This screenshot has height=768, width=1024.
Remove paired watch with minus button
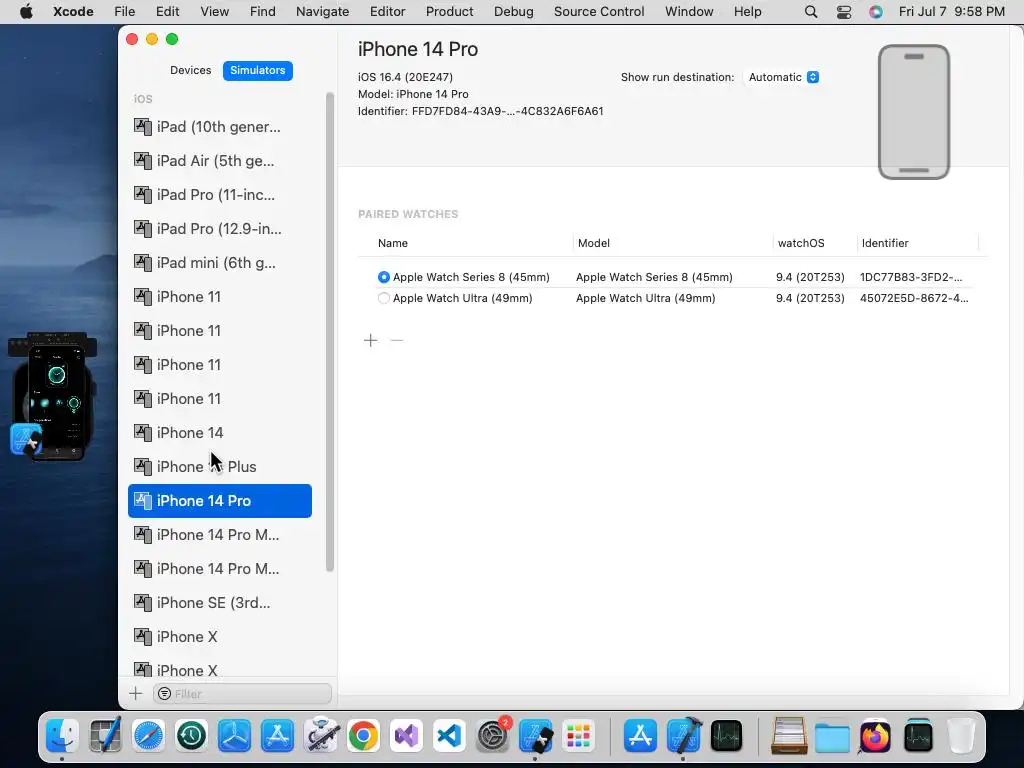(x=396, y=340)
